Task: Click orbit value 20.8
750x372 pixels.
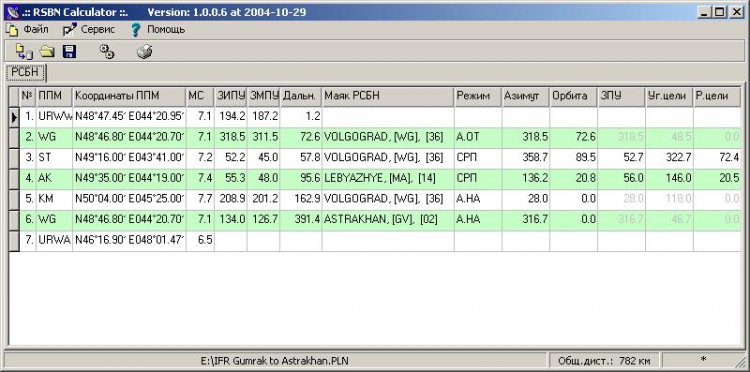Action: [573, 178]
